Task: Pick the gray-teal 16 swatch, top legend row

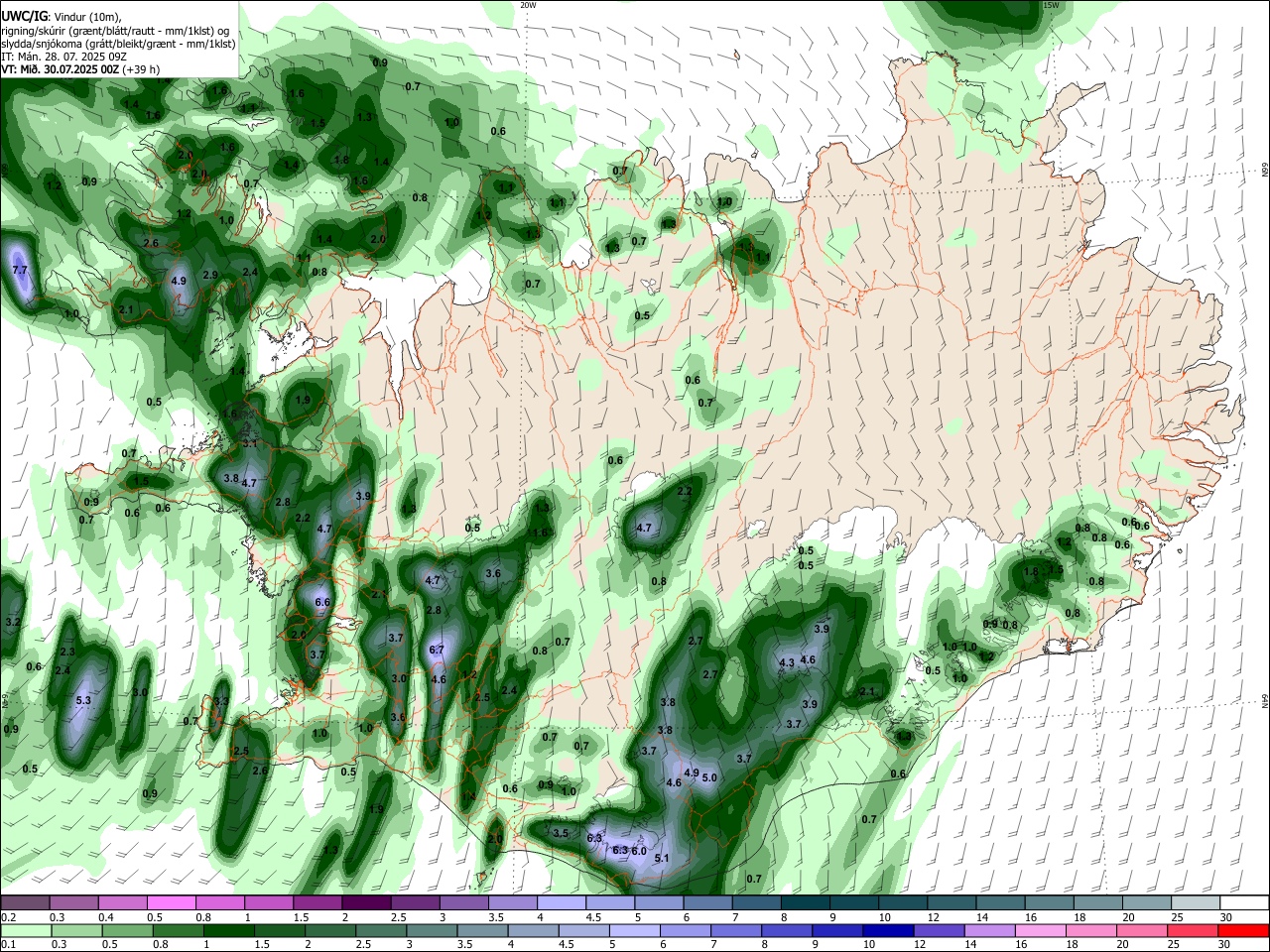Action: coord(1050,903)
